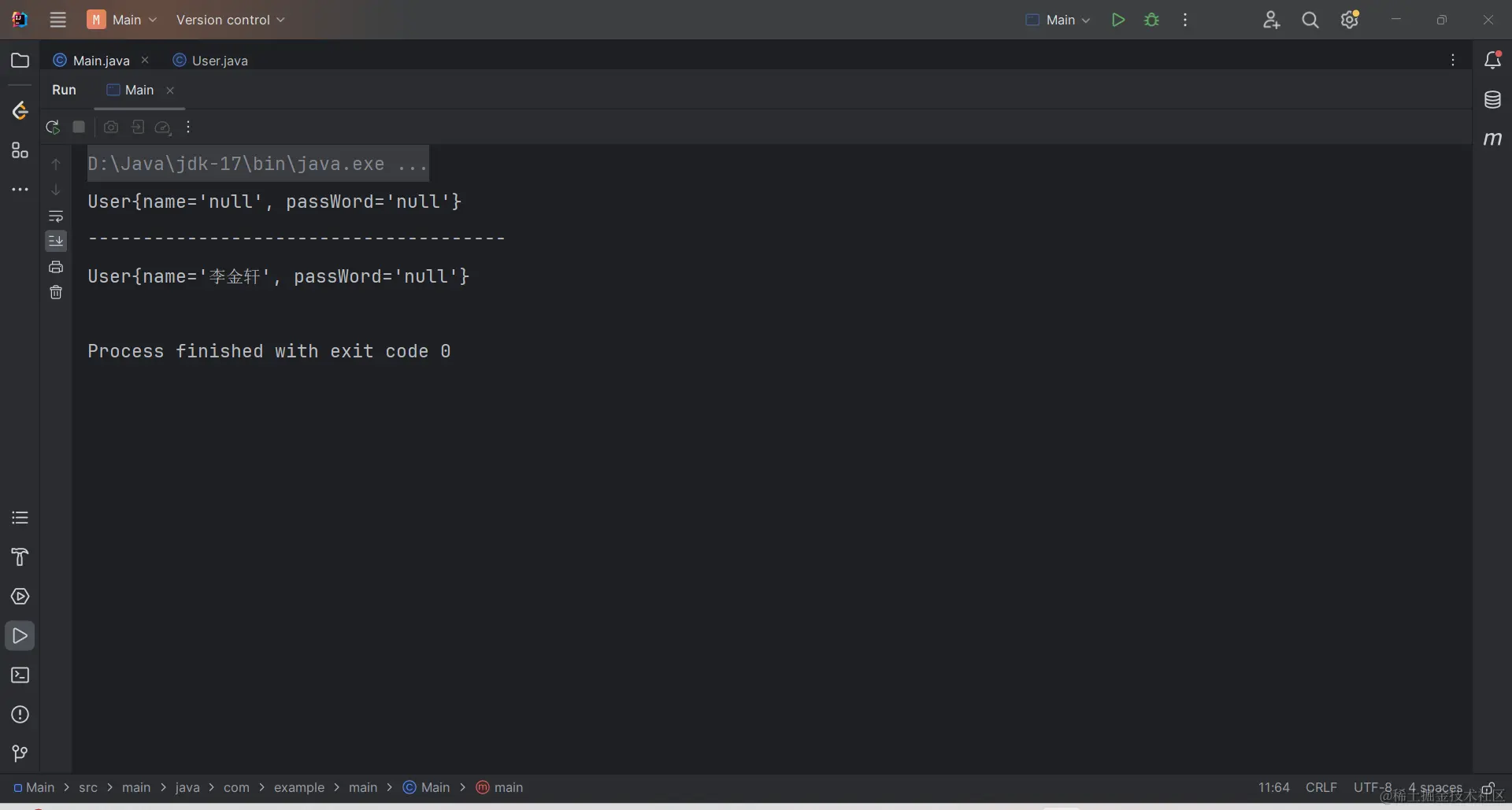1512x810 pixels.
Task: Debug the Main configuration
Action: [1152, 20]
